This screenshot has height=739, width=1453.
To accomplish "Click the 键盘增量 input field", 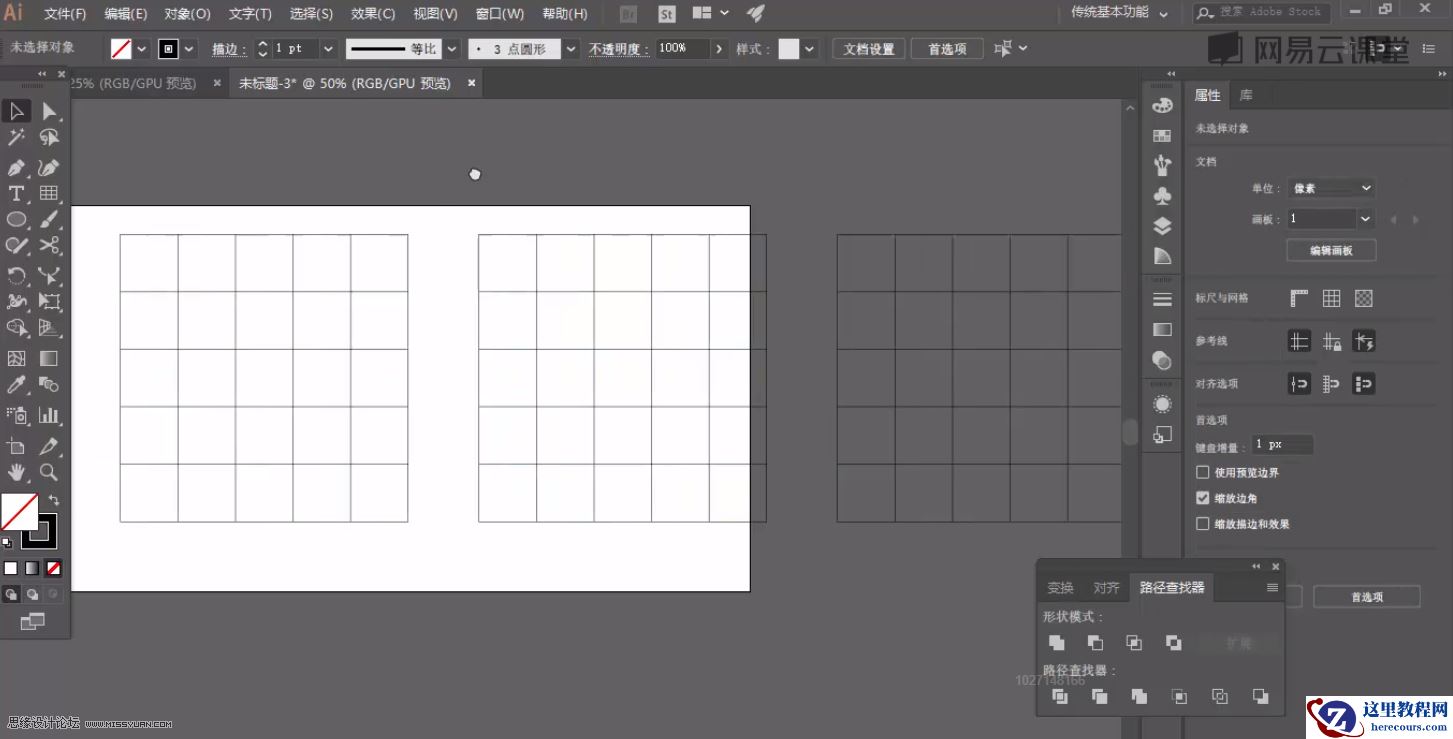I will tap(1281, 444).
